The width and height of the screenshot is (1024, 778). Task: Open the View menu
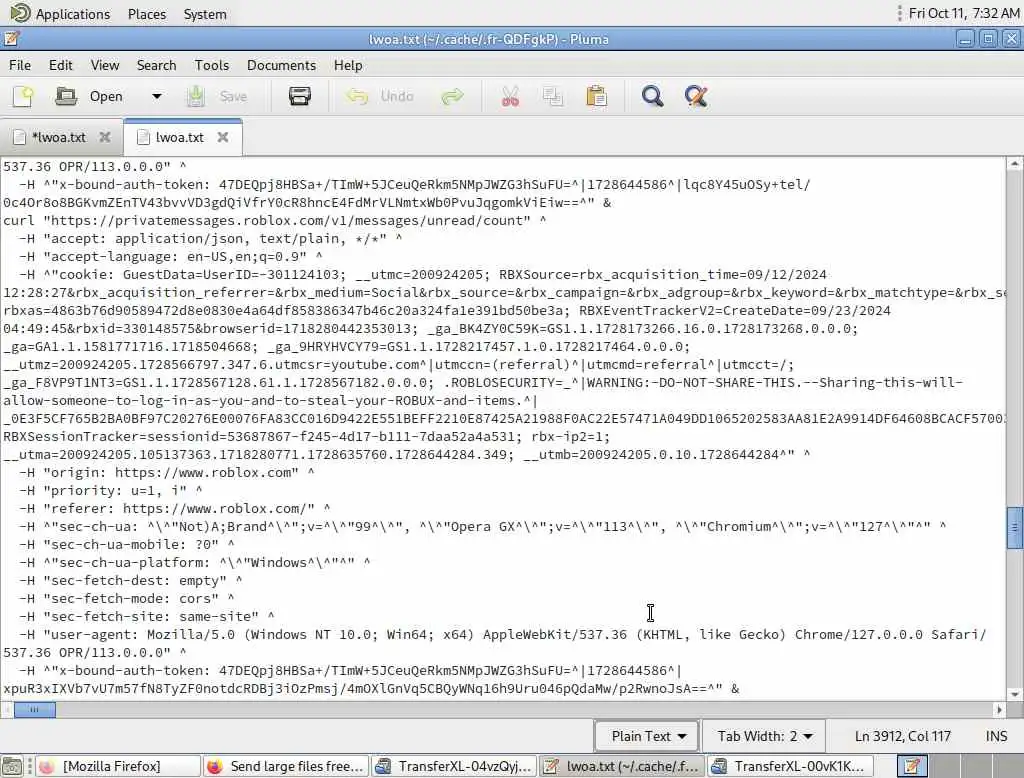[105, 65]
